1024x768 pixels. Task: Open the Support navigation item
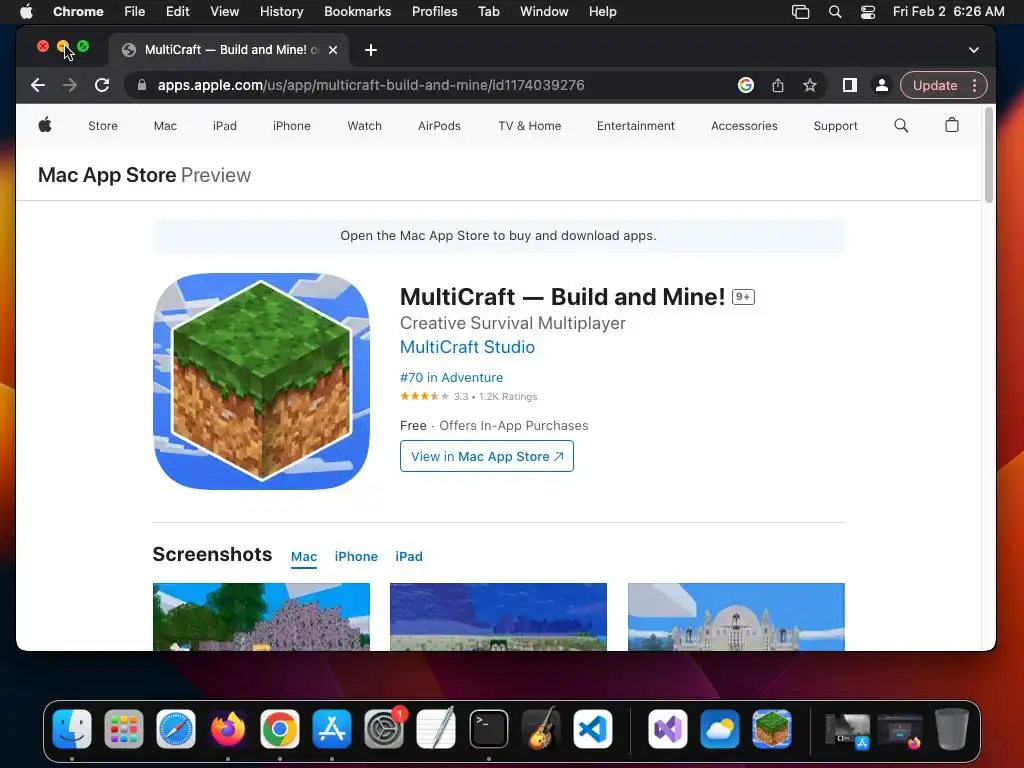point(835,125)
